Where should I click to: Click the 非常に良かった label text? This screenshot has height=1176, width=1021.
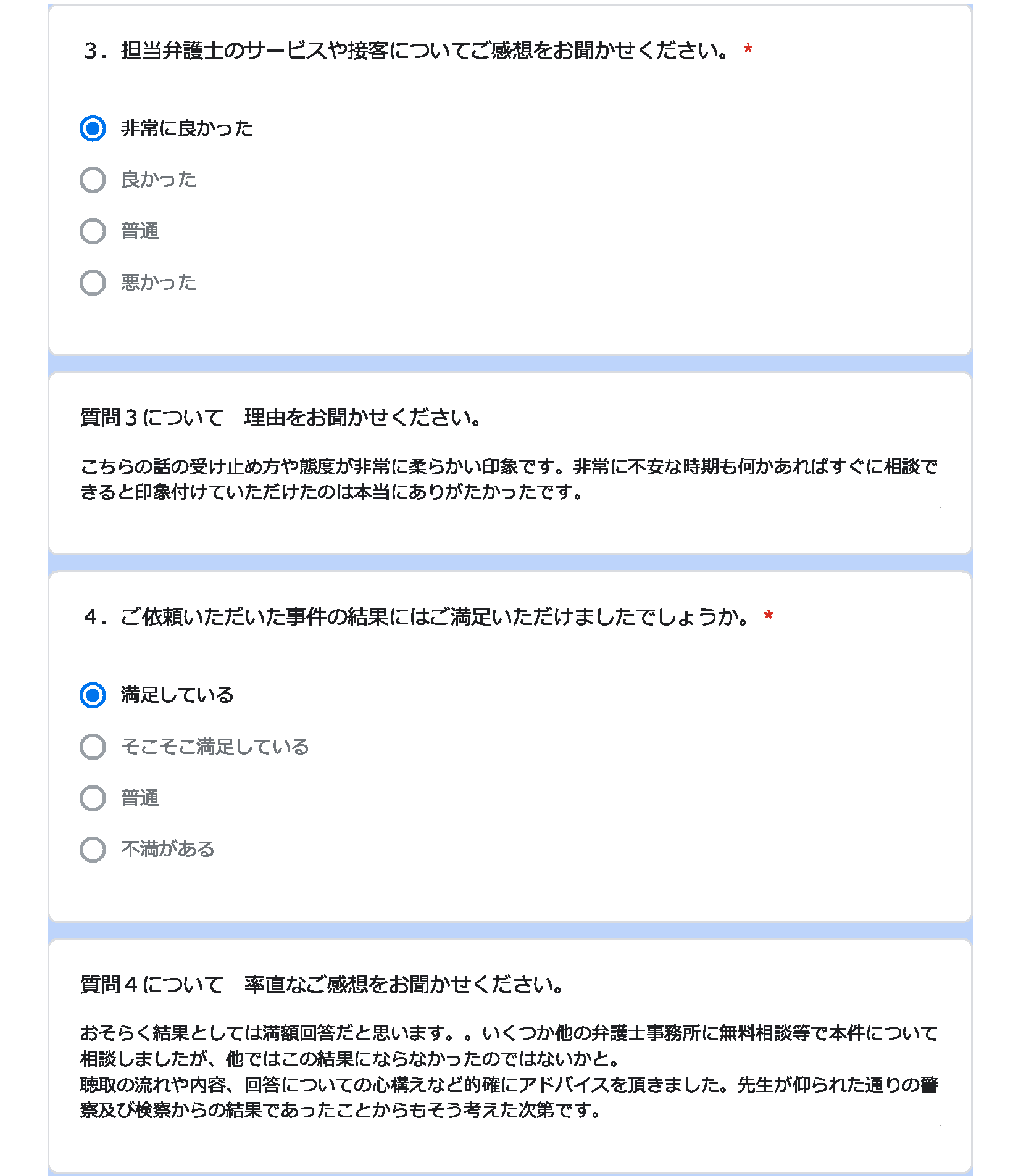pyautogui.click(x=187, y=128)
